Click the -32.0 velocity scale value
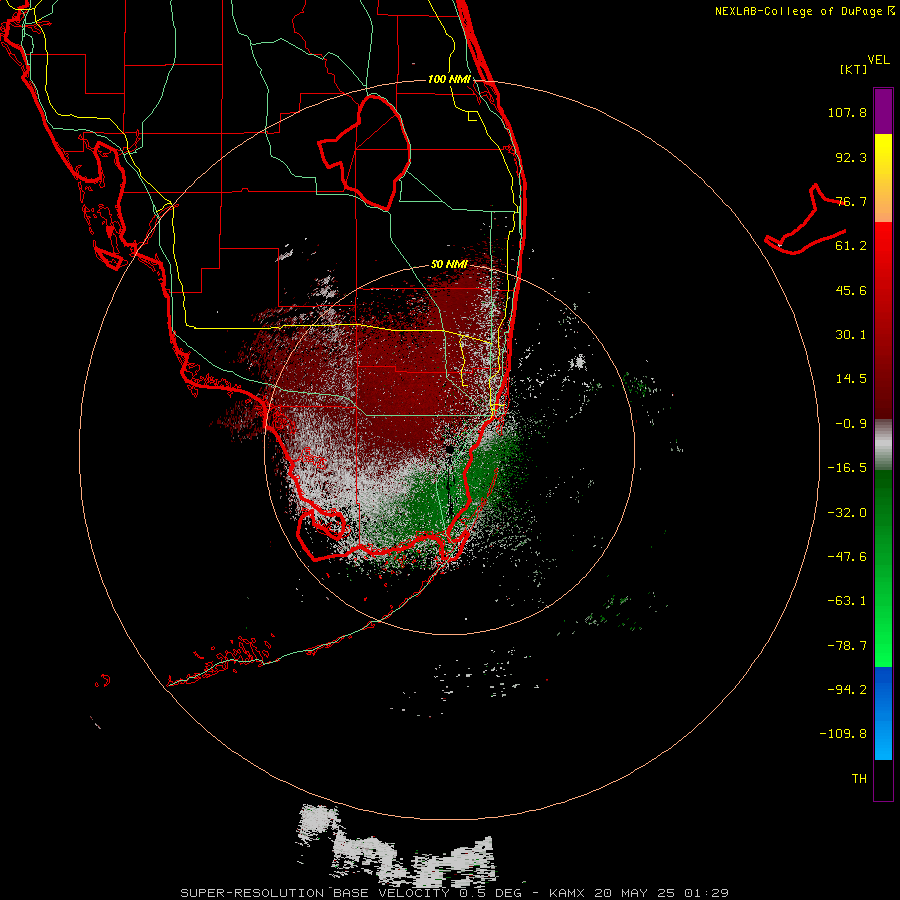 tap(847, 513)
